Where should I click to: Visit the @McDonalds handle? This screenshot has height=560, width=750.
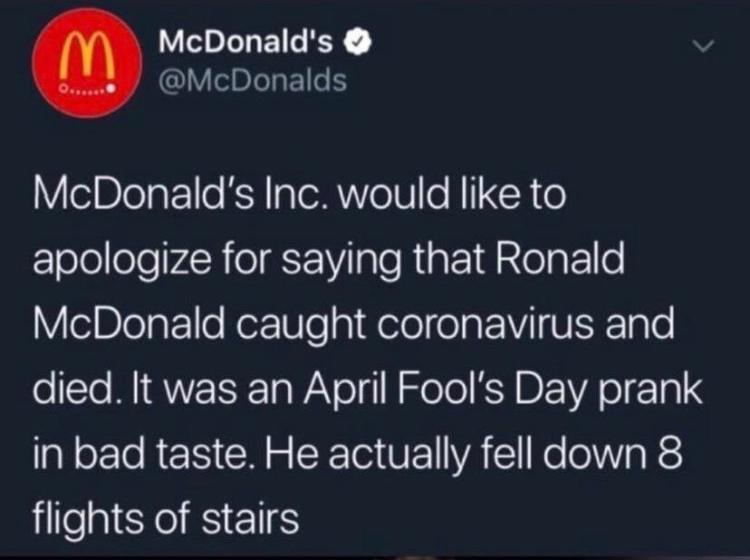[x=253, y=80]
